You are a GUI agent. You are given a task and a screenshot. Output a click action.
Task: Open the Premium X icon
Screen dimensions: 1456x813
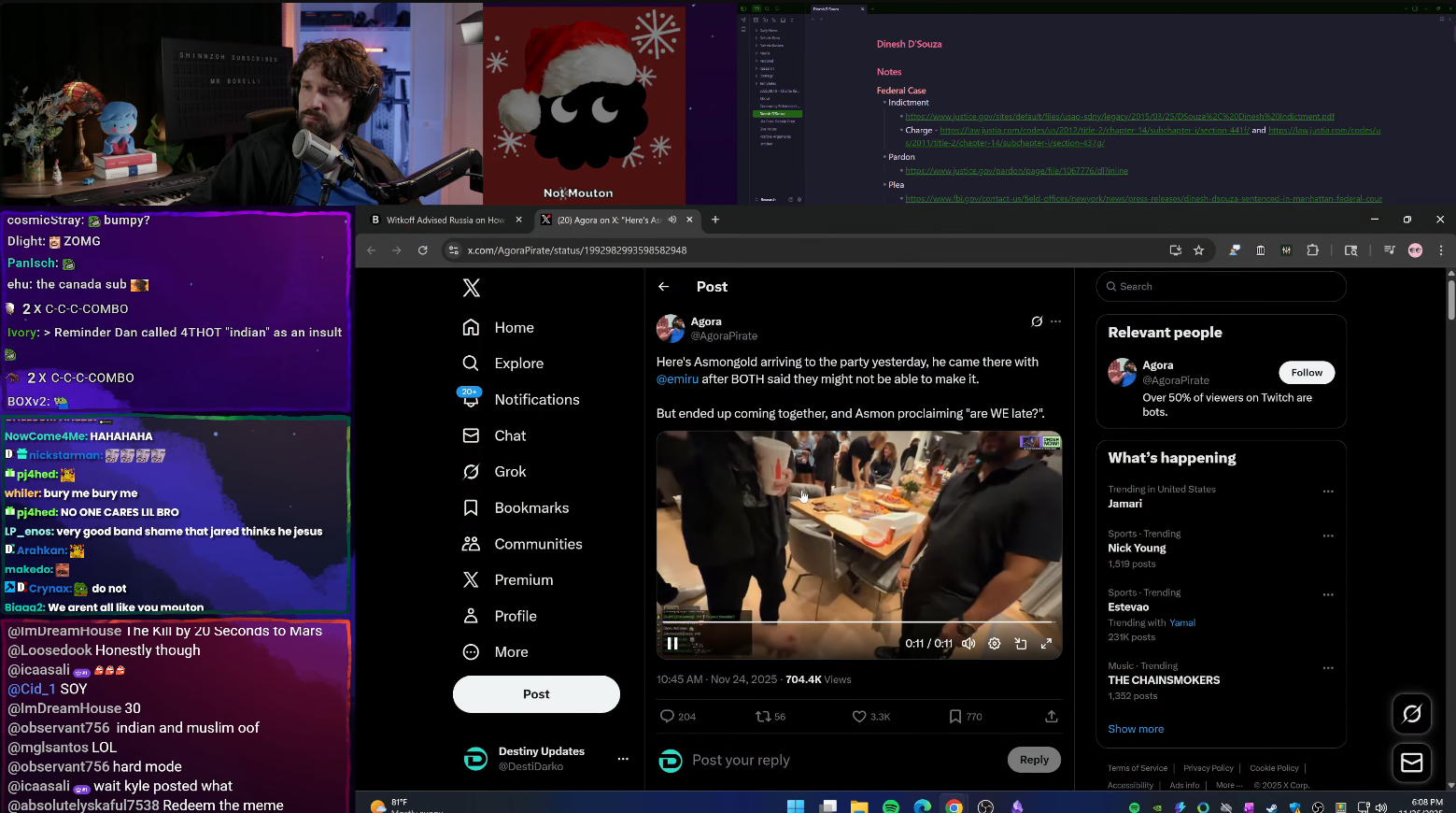point(472,580)
